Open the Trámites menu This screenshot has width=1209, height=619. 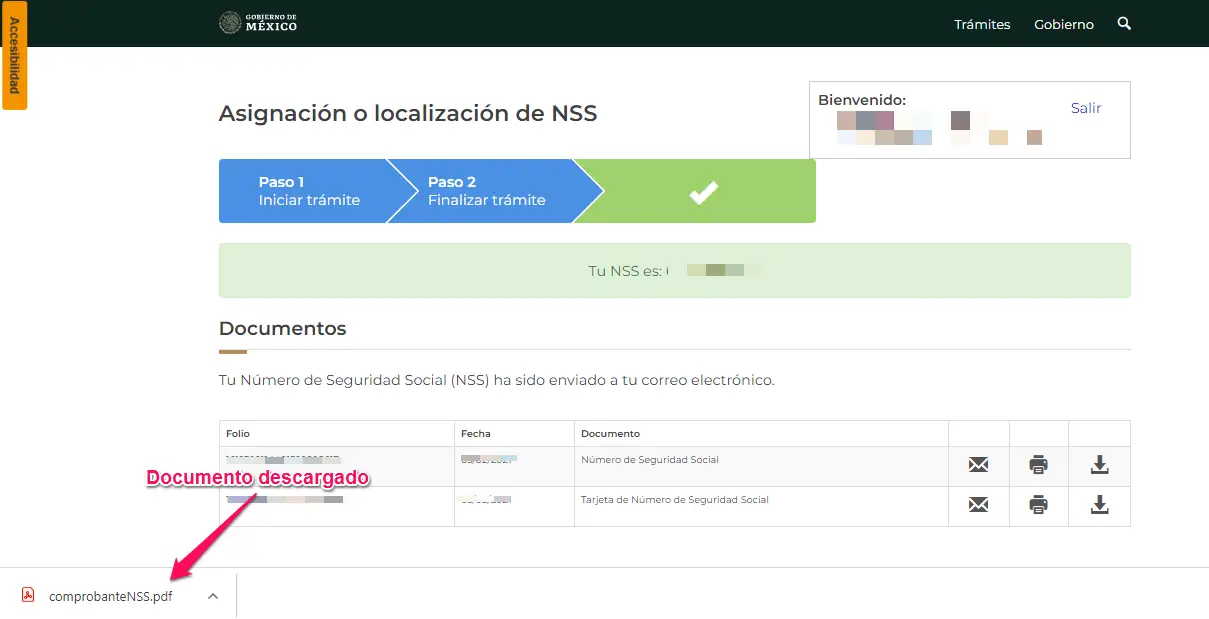pos(982,24)
